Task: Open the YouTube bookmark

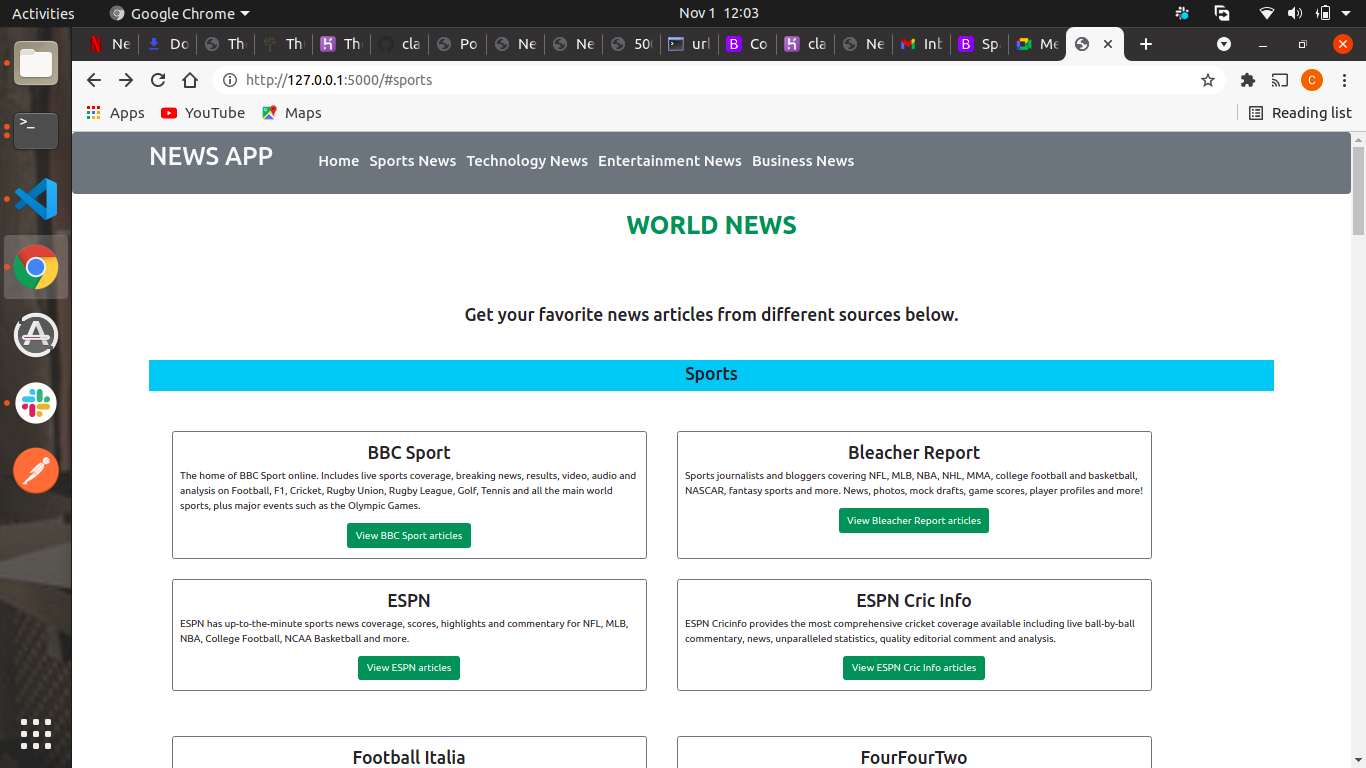Action: [203, 113]
